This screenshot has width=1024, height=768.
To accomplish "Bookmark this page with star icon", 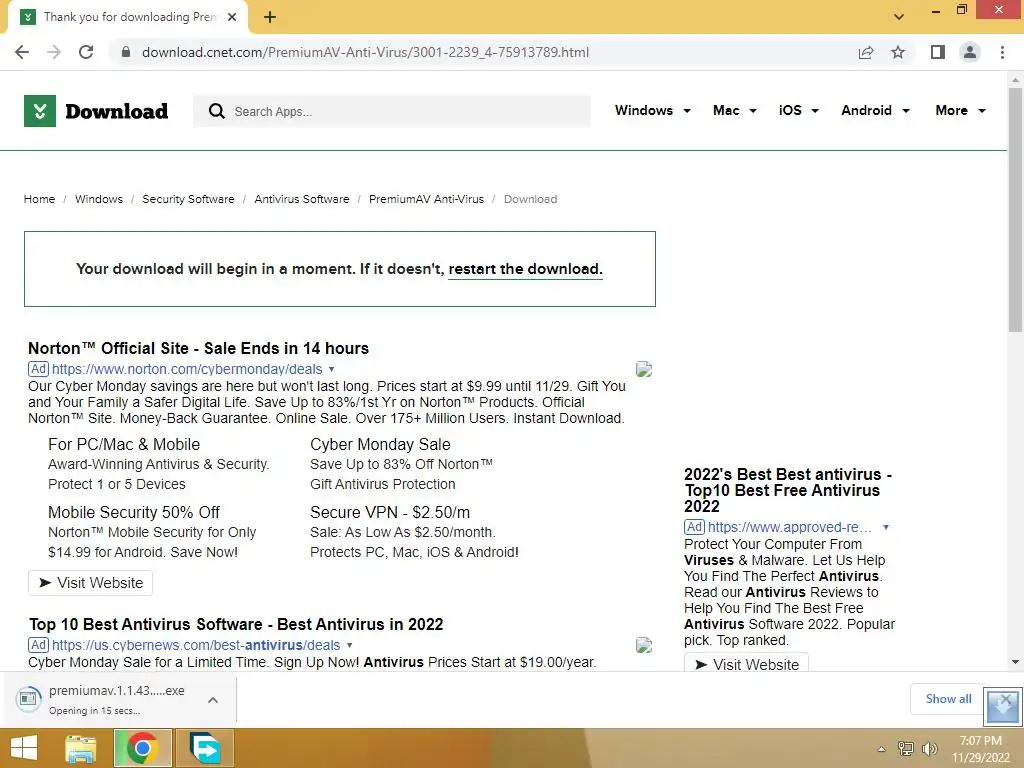I will tap(898, 52).
